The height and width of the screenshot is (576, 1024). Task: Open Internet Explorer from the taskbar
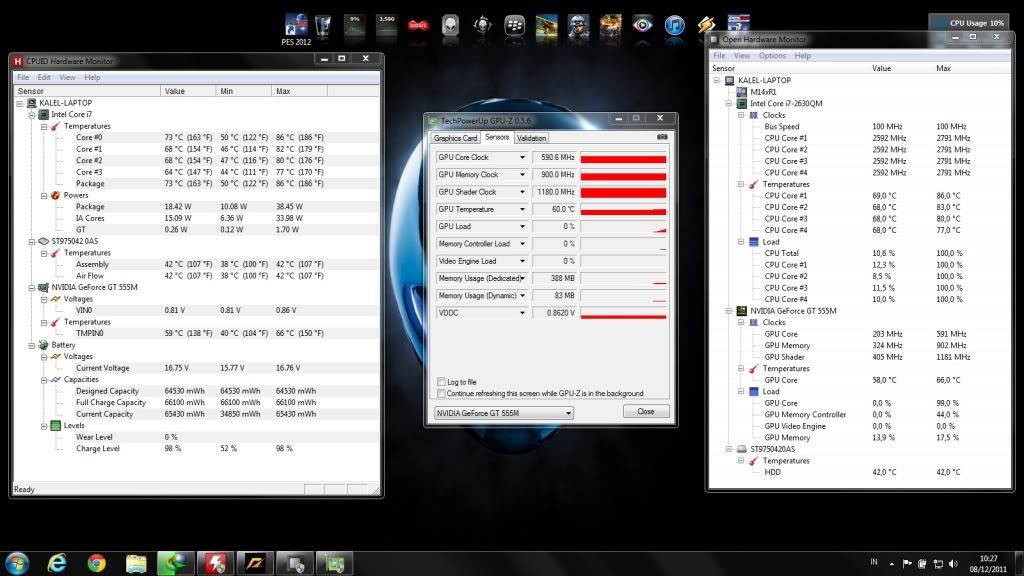coord(57,563)
